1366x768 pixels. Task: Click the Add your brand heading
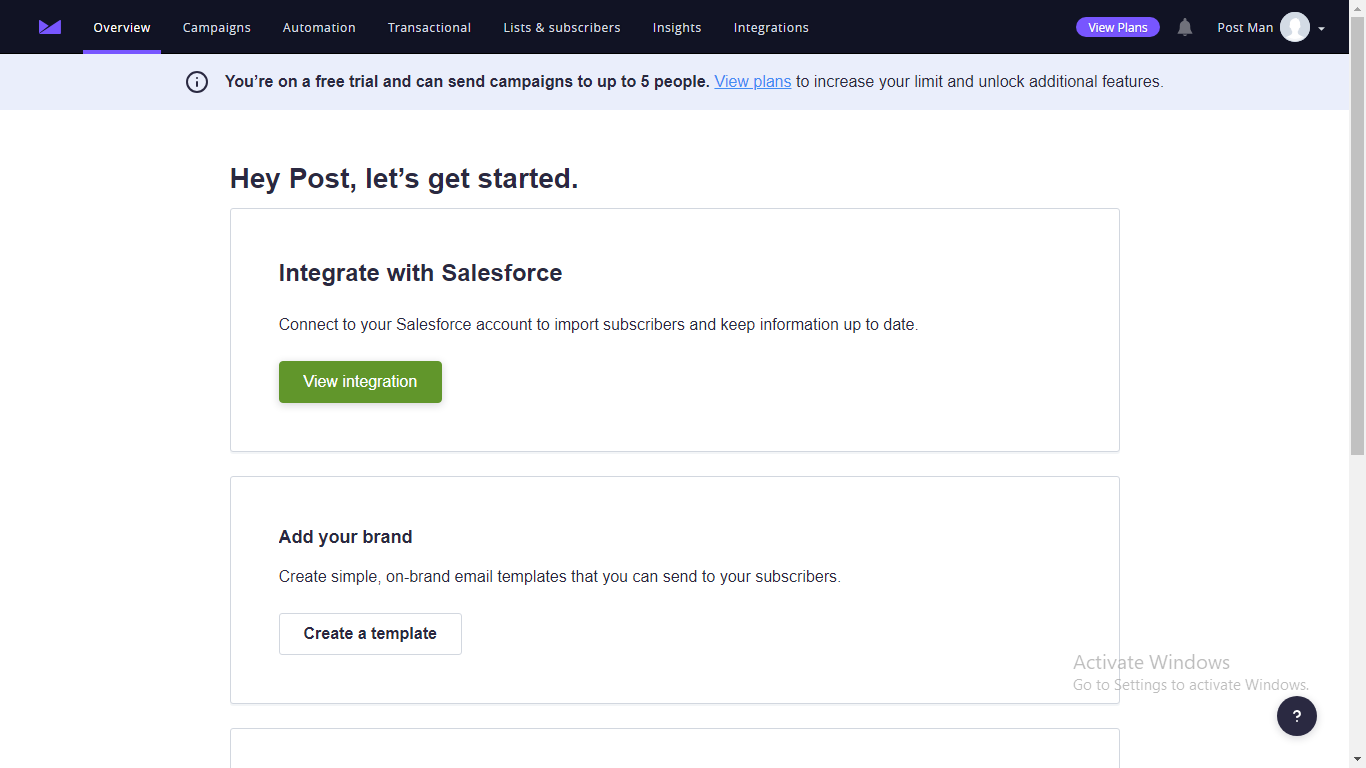[x=345, y=537]
